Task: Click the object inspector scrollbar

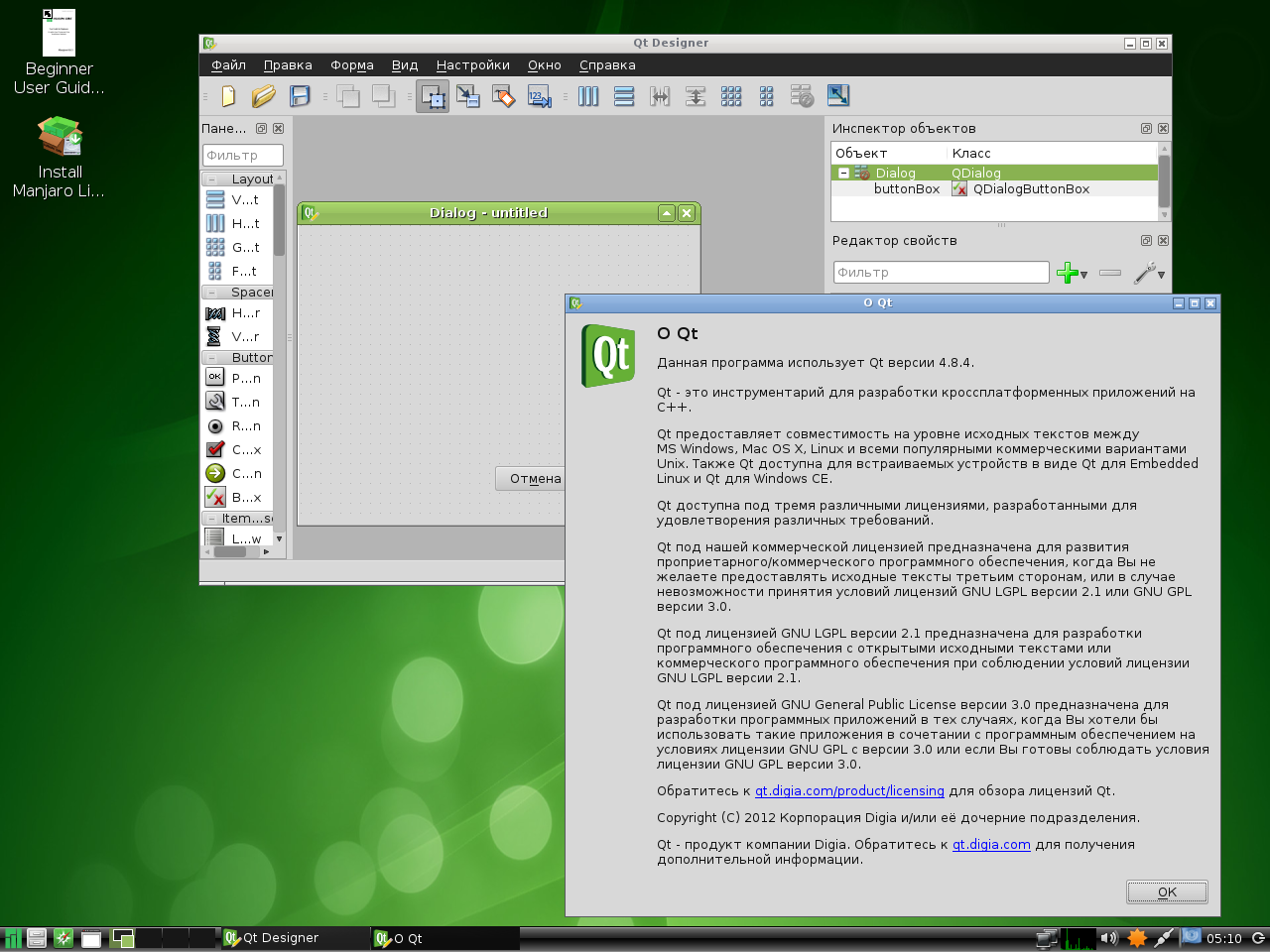Action: (x=1164, y=181)
